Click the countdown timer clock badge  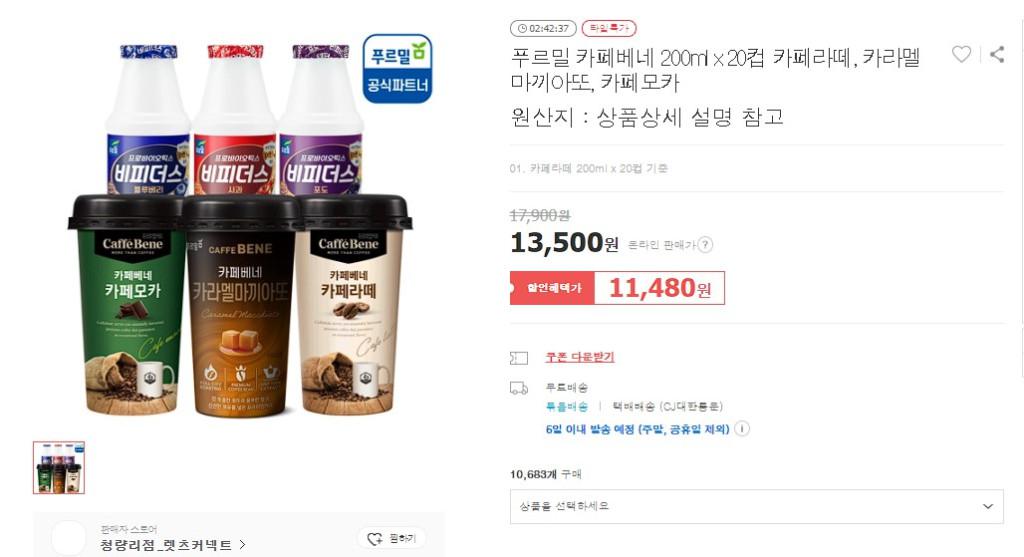[543, 29]
